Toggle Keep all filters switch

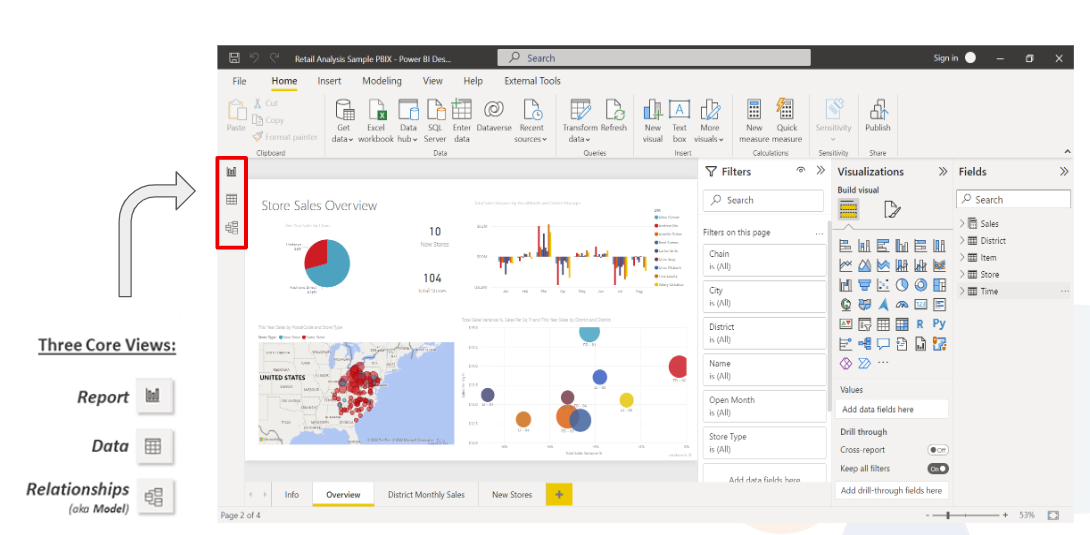click(938, 468)
